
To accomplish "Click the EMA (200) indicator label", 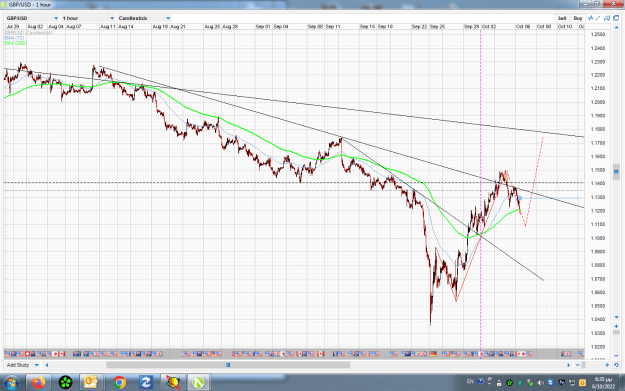I will click(x=16, y=43).
